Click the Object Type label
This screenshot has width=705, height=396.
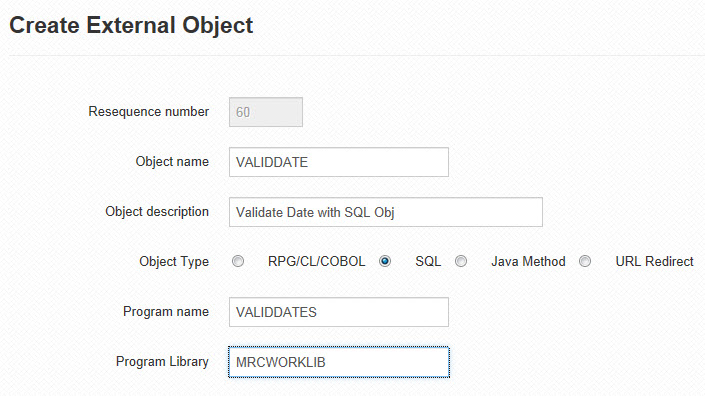pyautogui.click(x=174, y=262)
